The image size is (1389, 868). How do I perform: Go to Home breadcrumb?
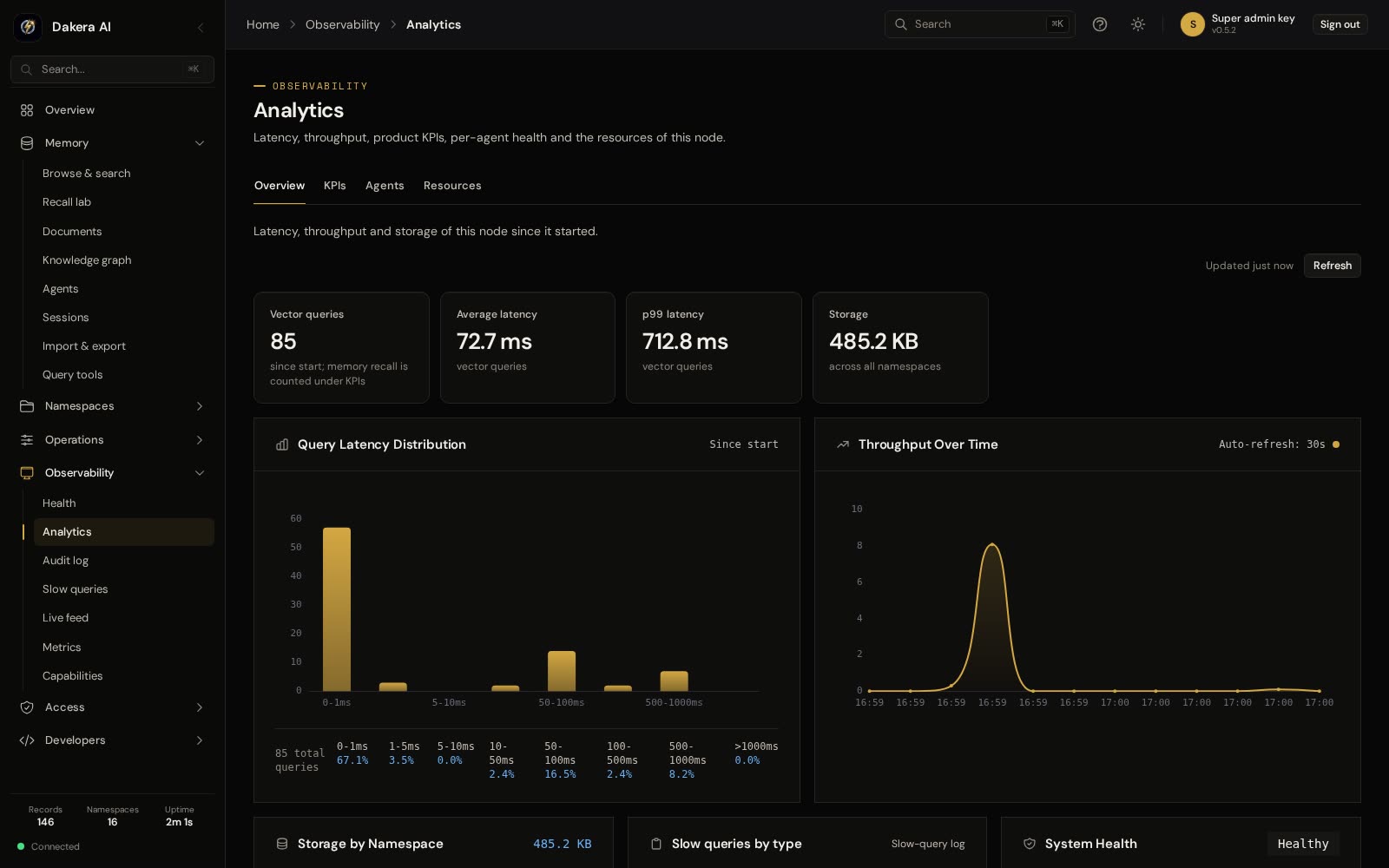pyautogui.click(x=263, y=24)
